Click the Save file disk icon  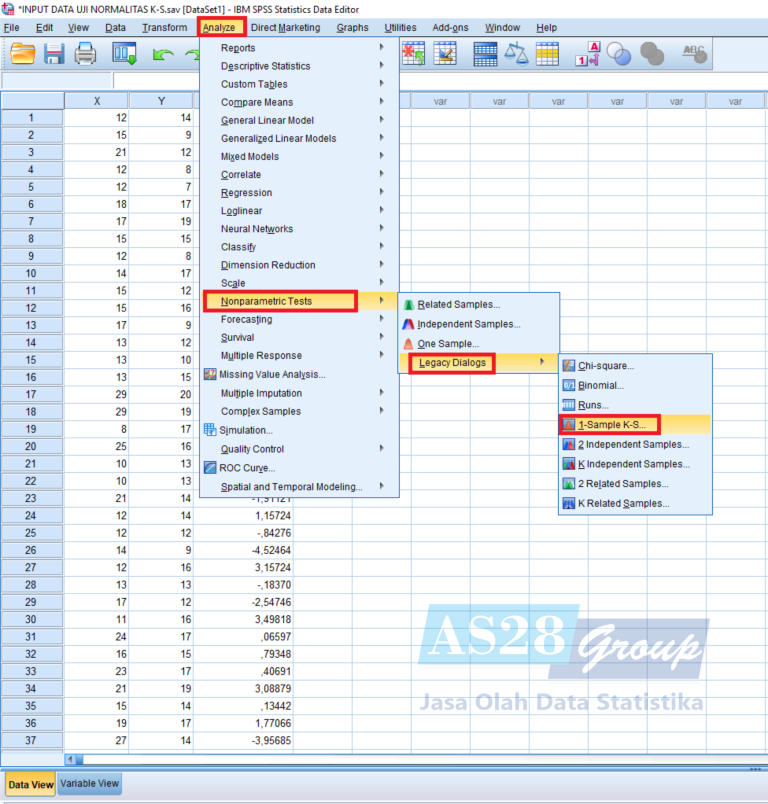[54, 54]
